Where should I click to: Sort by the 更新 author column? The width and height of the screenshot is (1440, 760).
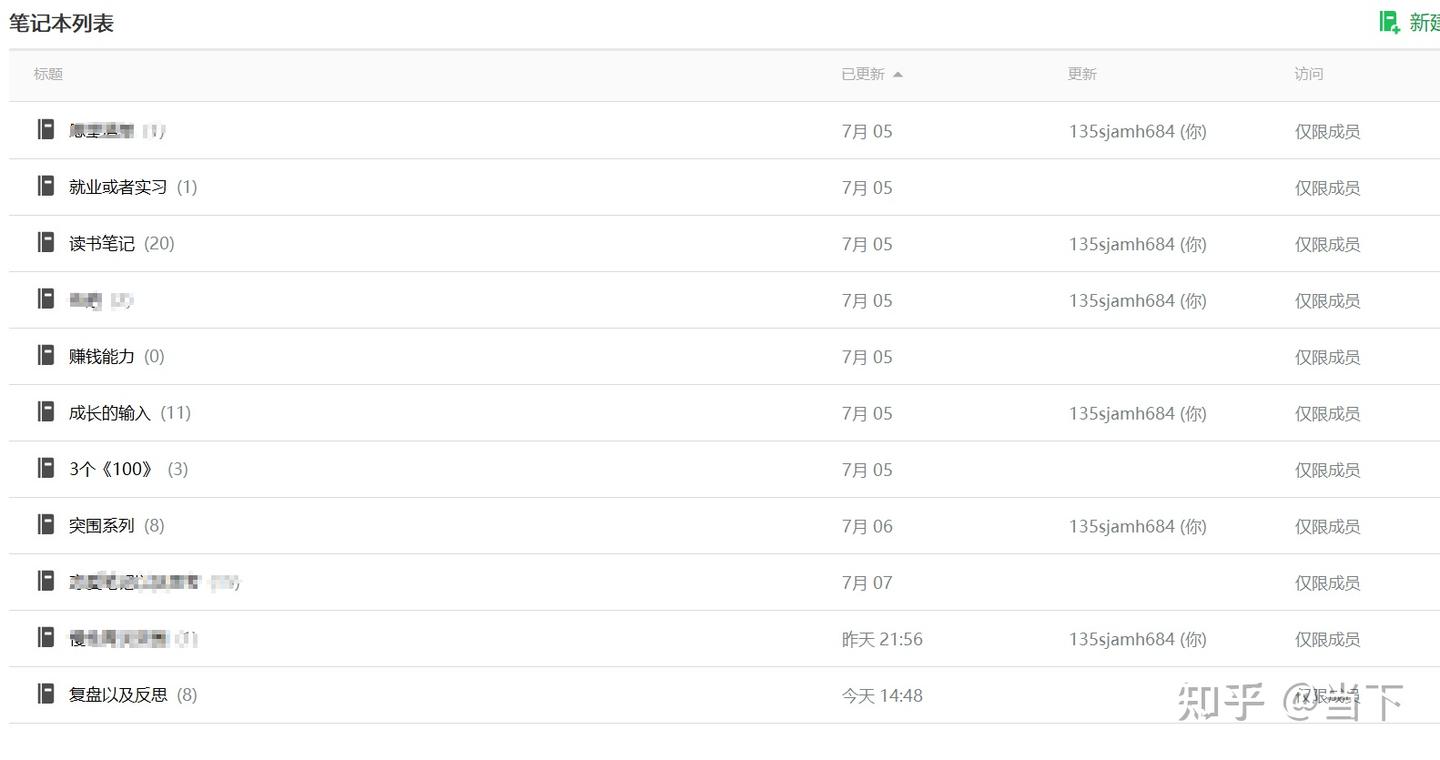[1082, 74]
